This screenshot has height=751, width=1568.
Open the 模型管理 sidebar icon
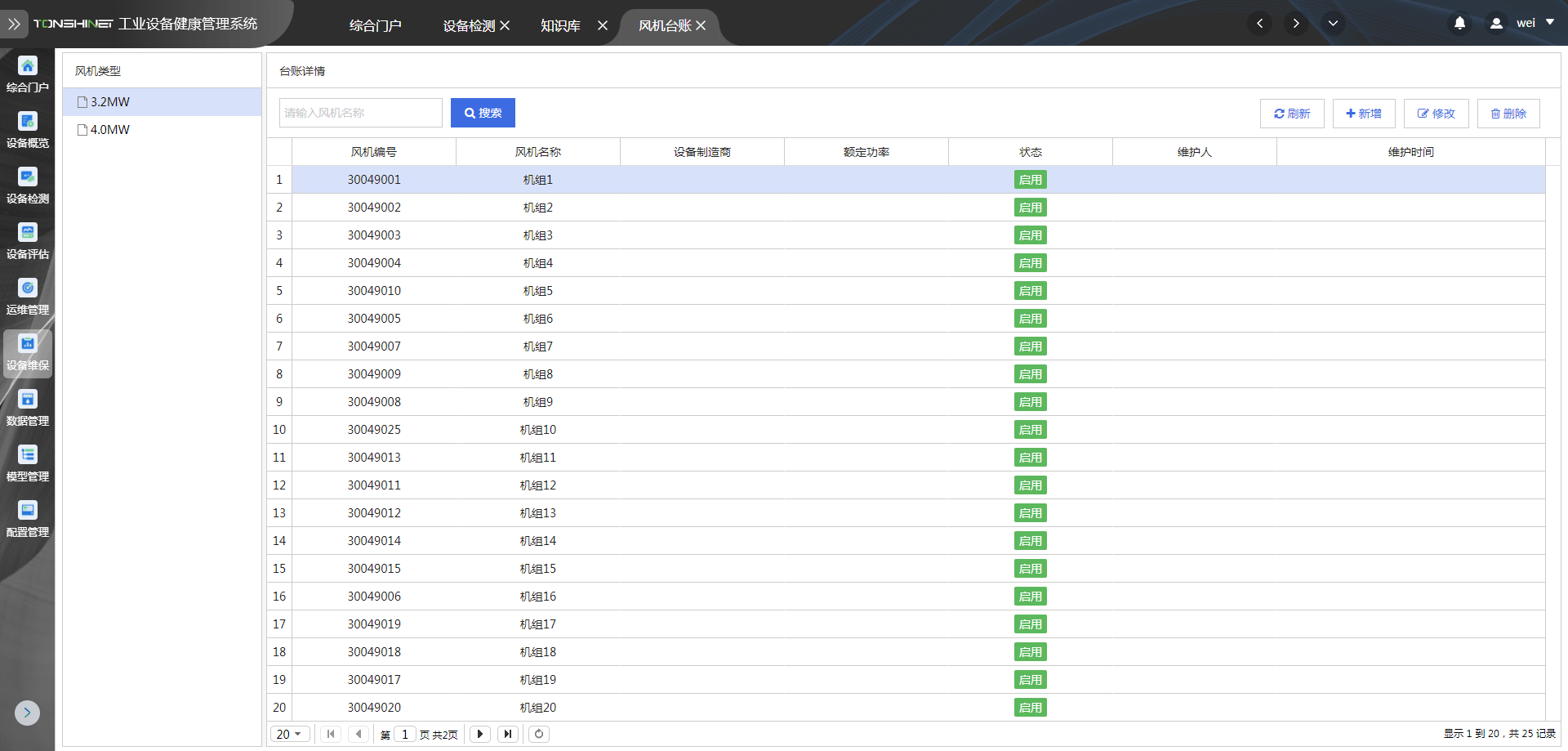point(28,463)
